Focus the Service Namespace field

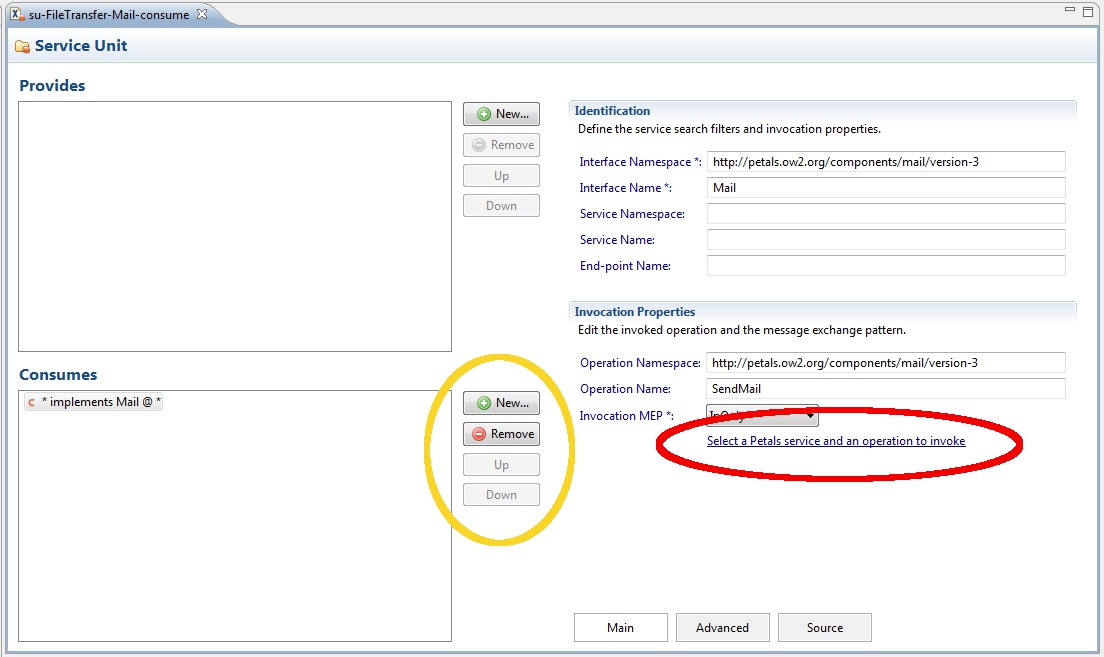click(885, 214)
